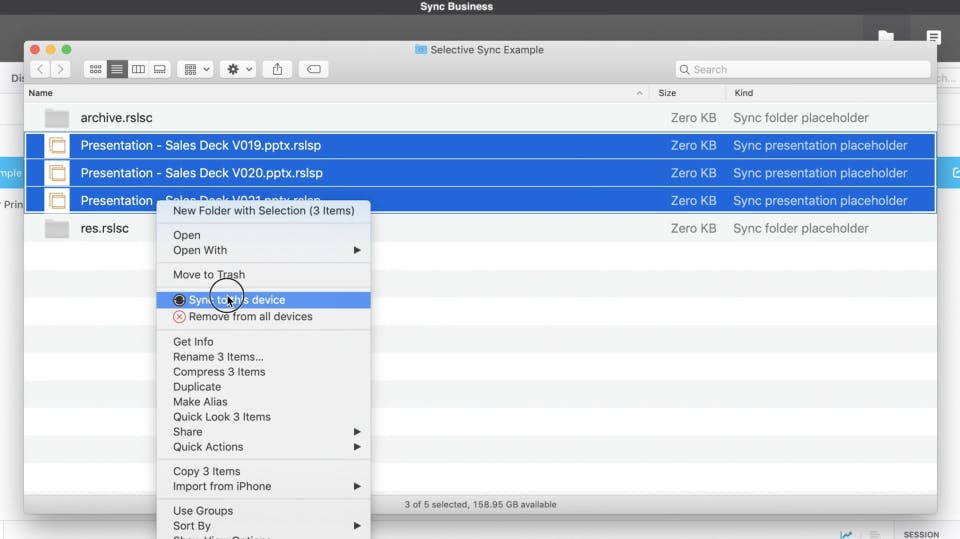Click the chart icon left of SESSION
This screenshot has width=960, height=539.
[x=846, y=535]
